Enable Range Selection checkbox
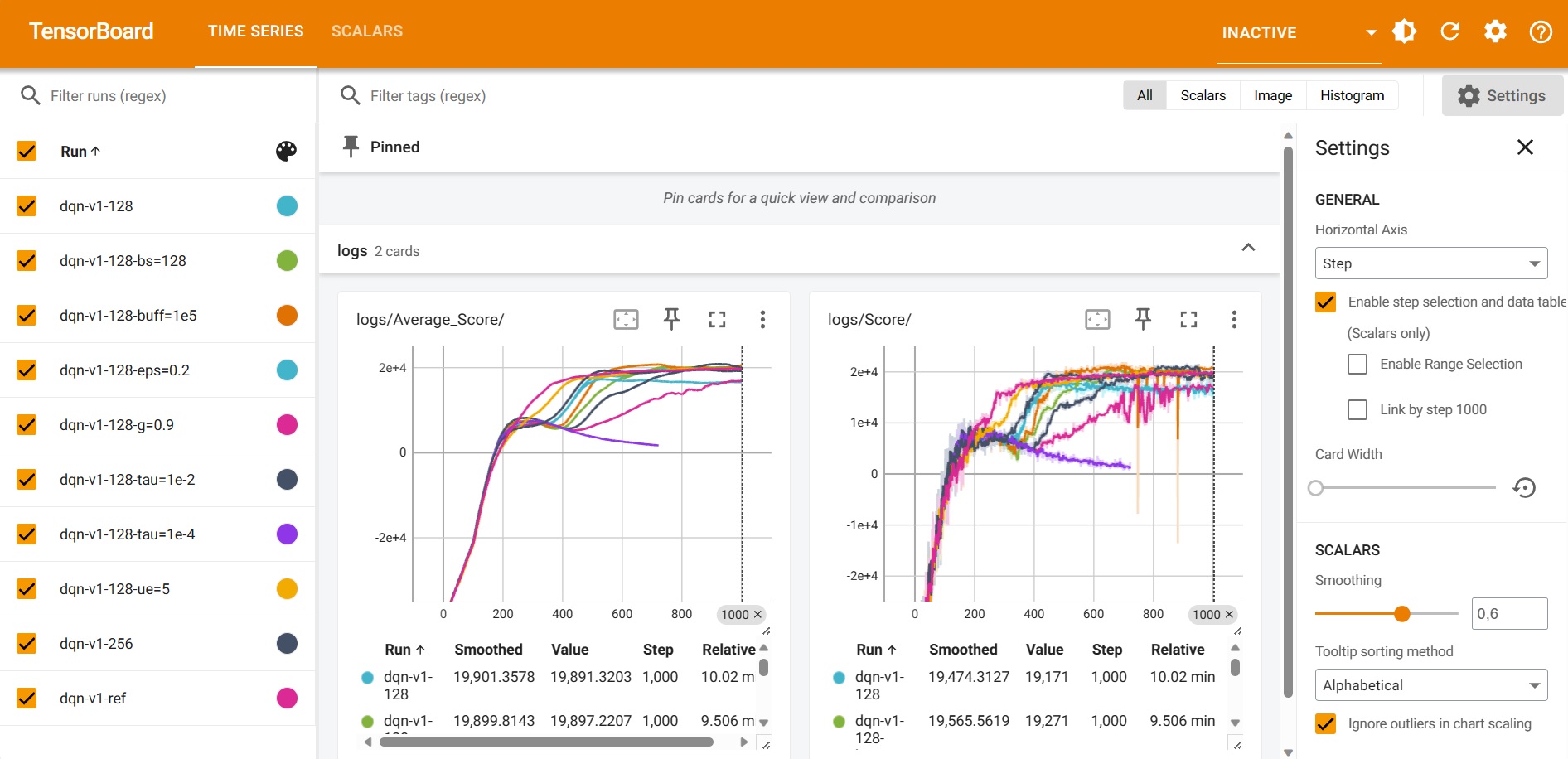The height and width of the screenshot is (759, 1568). 1357,364
